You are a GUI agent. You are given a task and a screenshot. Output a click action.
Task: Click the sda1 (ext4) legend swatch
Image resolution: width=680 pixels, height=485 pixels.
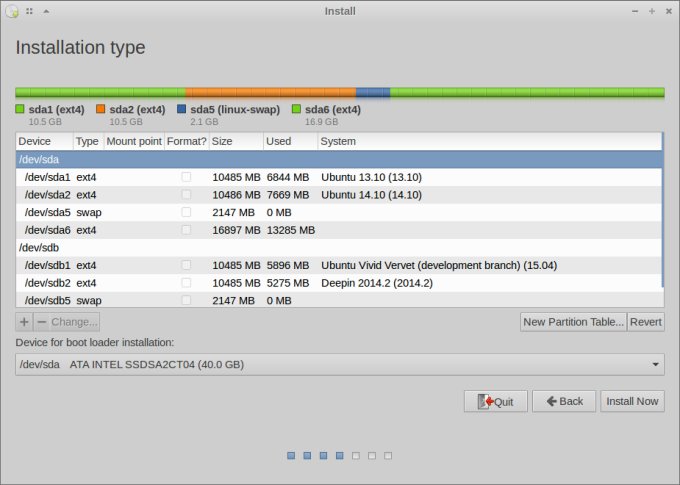coord(20,109)
